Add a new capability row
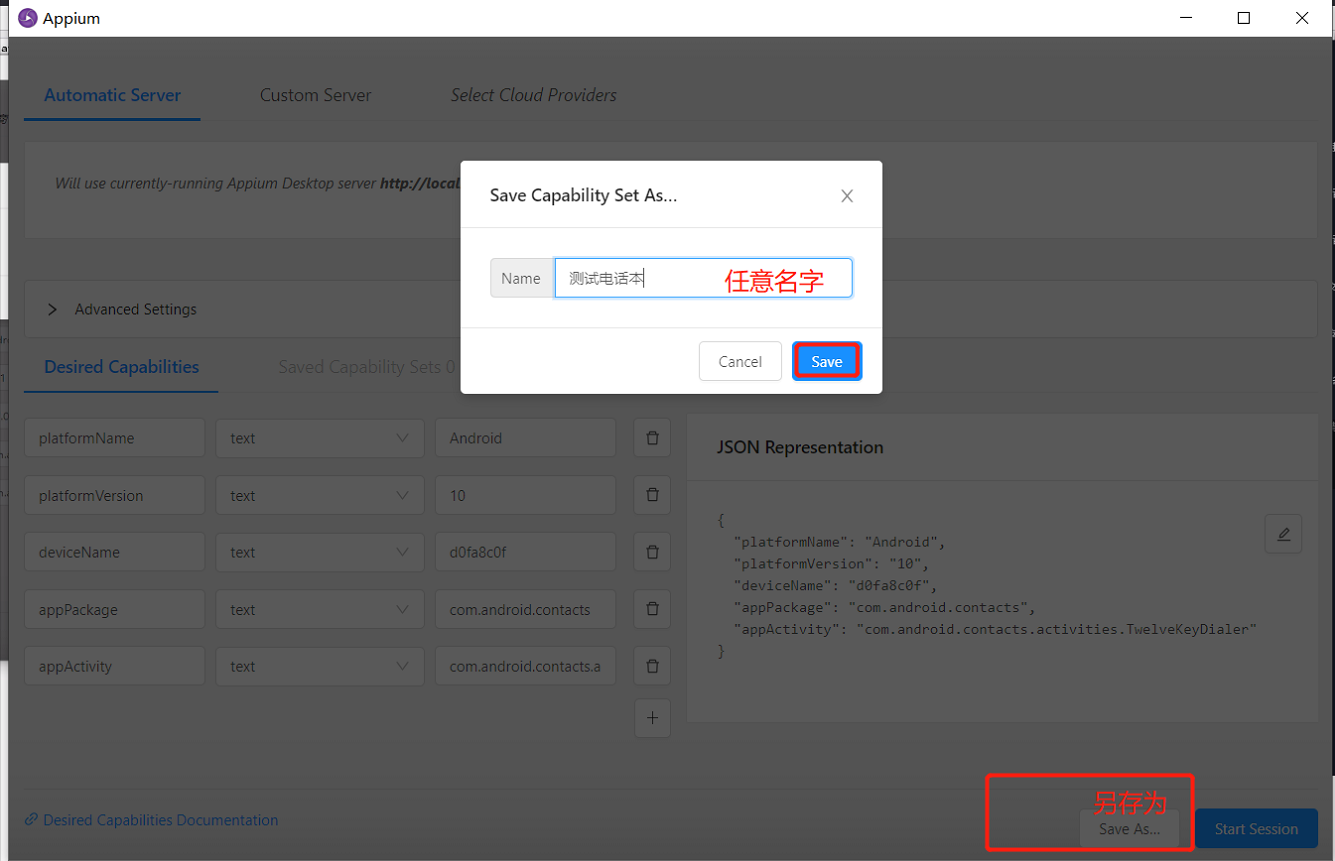The height and width of the screenshot is (861, 1335). tap(652, 718)
